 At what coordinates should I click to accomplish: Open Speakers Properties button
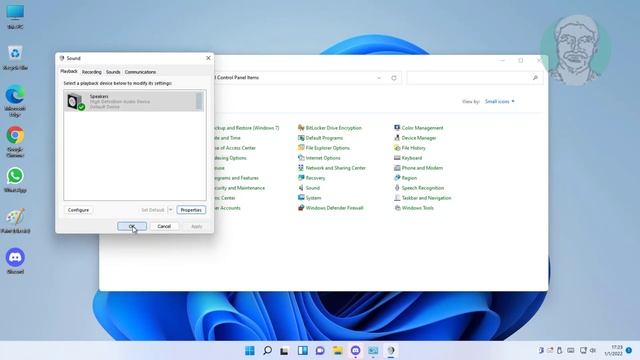[191, 210]
